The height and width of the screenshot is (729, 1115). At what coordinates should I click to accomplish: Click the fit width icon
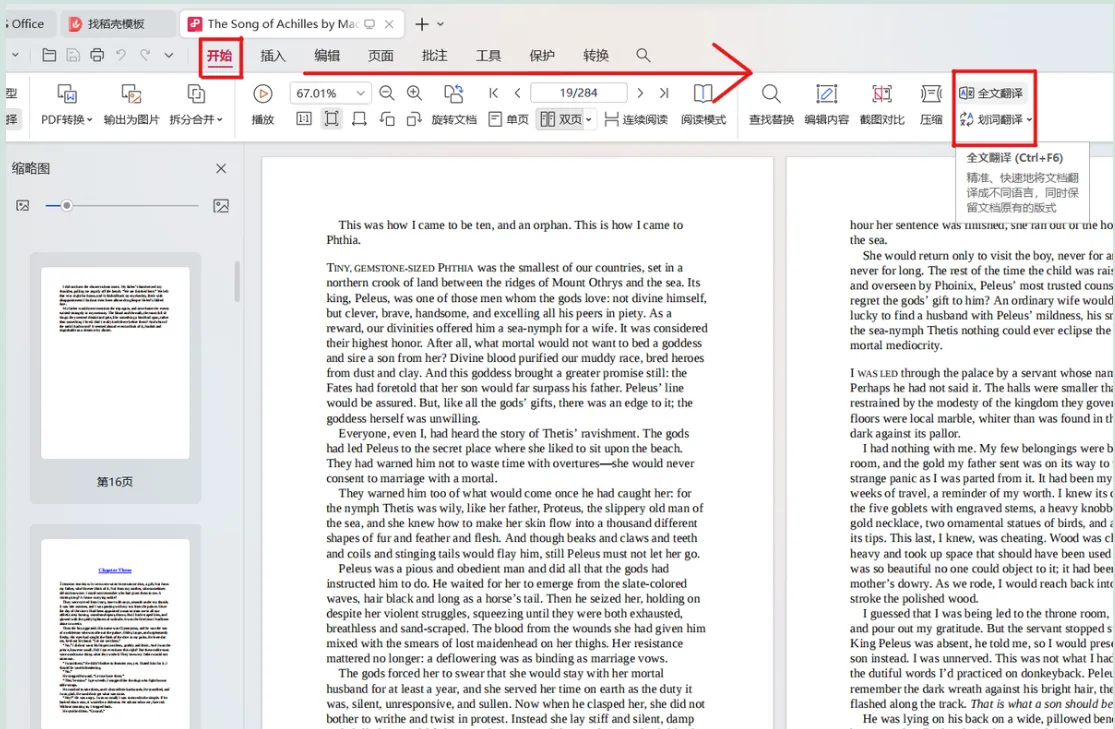tap(359, 119)
